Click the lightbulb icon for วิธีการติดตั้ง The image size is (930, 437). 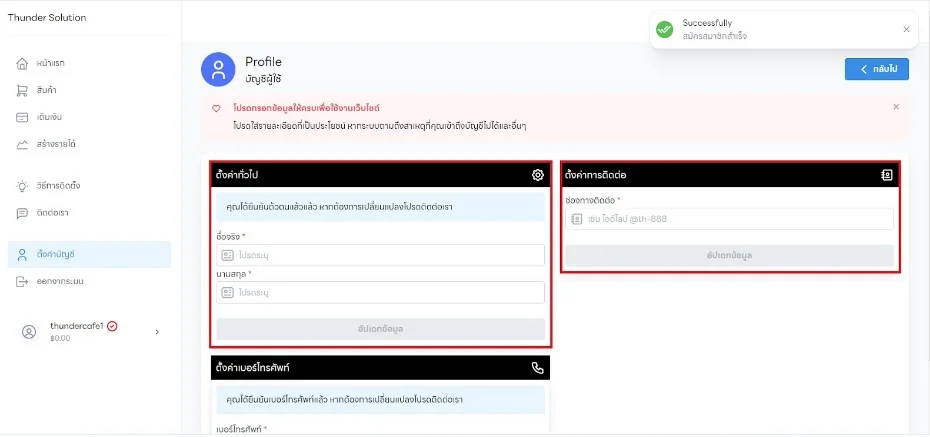pyautogui.click(x=22, y=186)
